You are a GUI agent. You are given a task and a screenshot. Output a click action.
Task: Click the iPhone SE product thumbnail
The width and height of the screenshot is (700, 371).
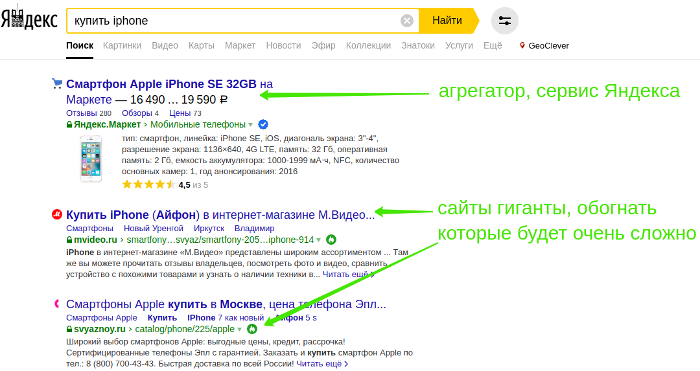[x=91, y=158]
